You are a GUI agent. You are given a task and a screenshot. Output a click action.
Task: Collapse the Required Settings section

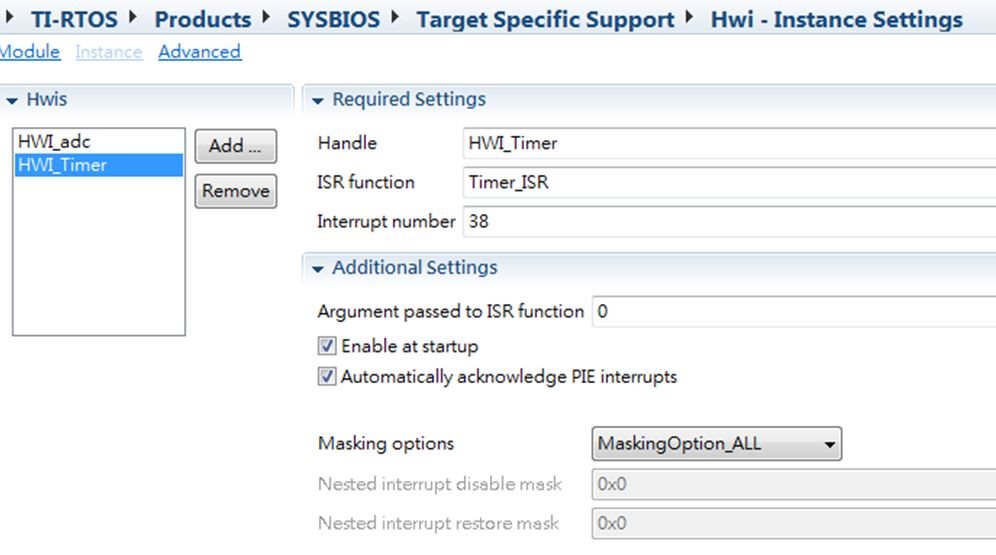pos(318,100)
